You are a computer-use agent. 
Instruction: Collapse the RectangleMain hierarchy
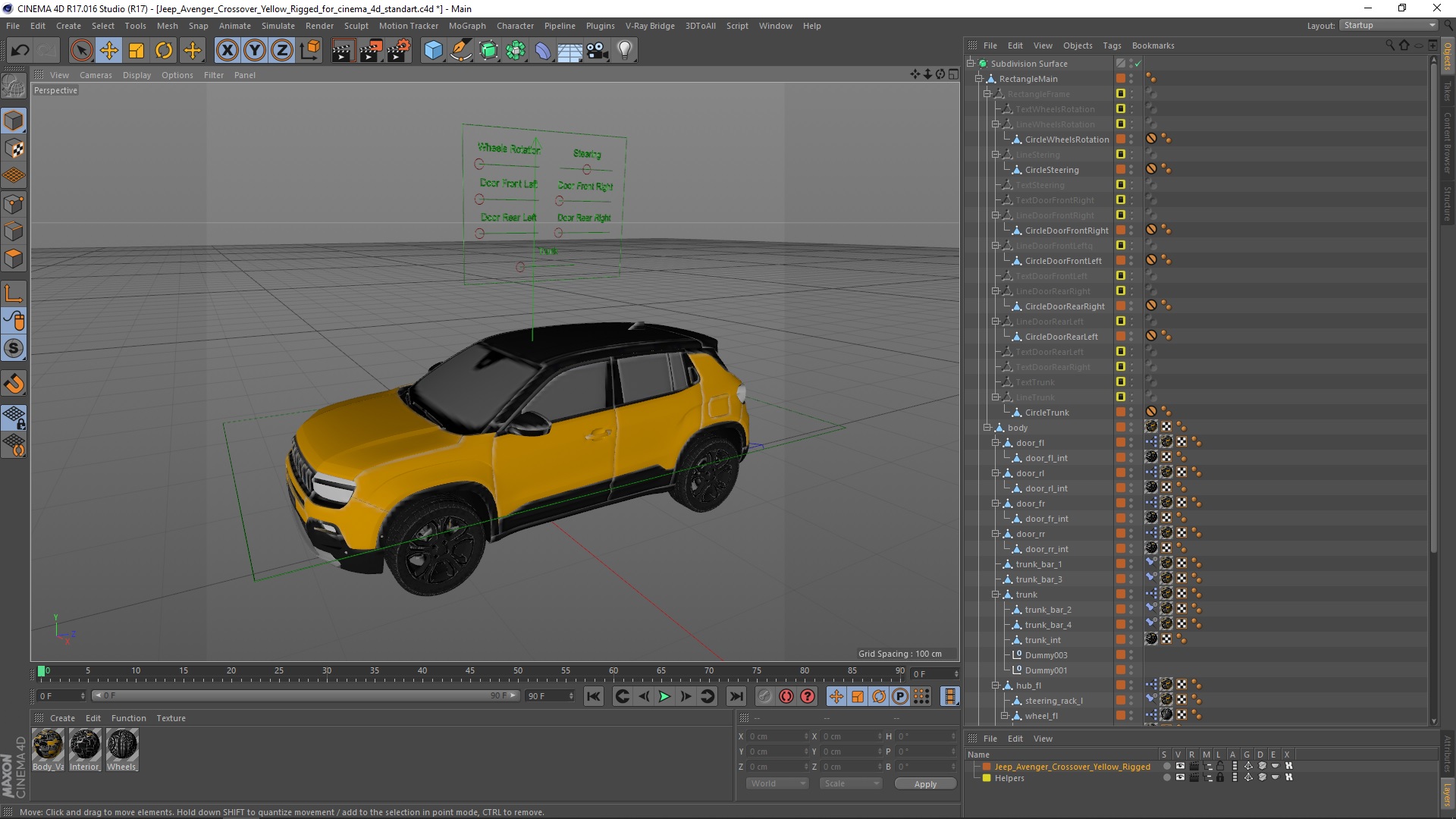(x=979, y=79)
